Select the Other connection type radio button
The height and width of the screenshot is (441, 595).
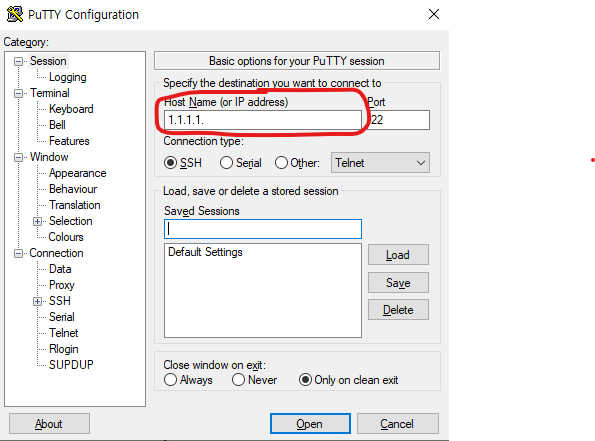coord(281,163)
